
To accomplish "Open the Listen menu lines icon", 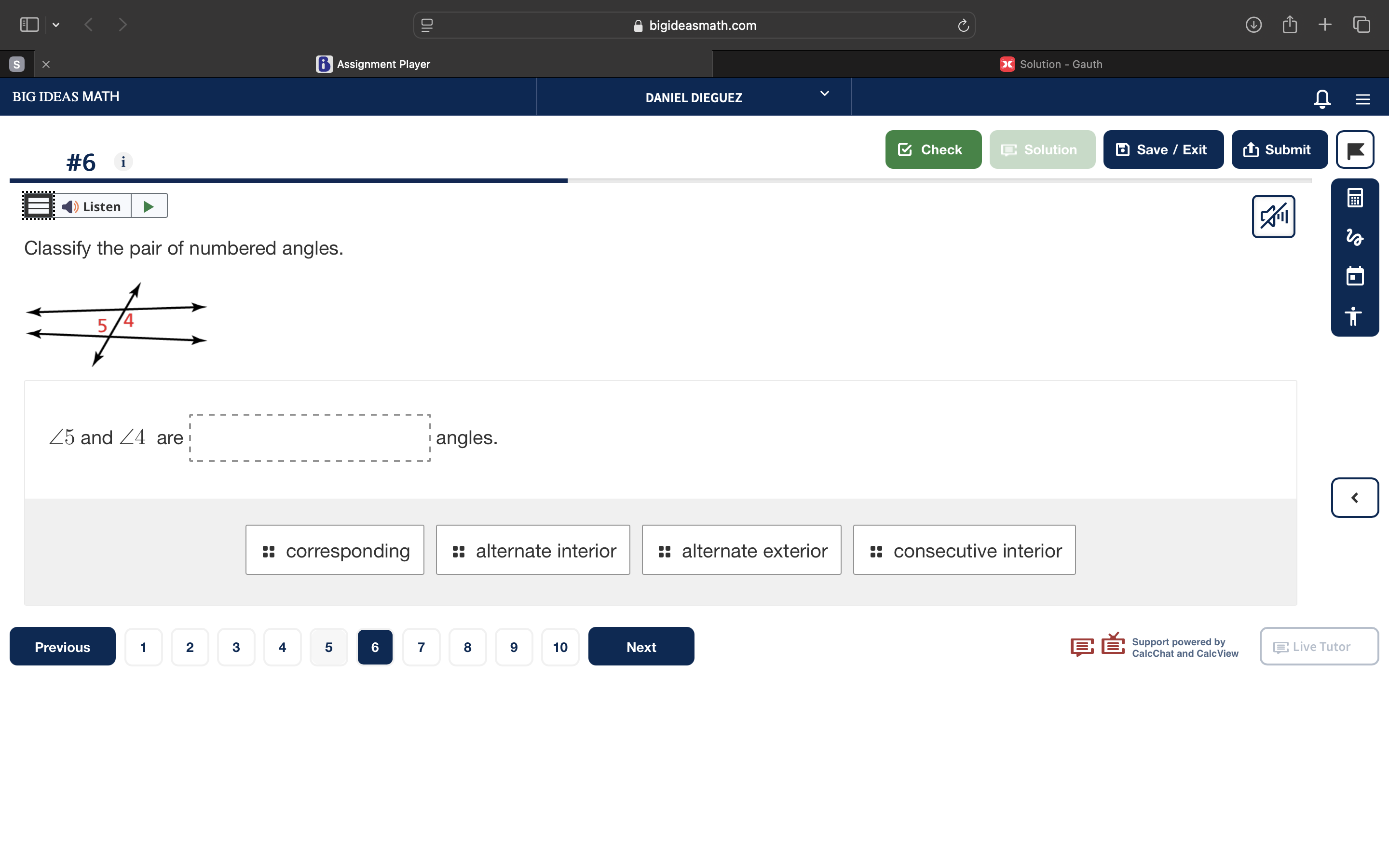I will tap(39, 205).
